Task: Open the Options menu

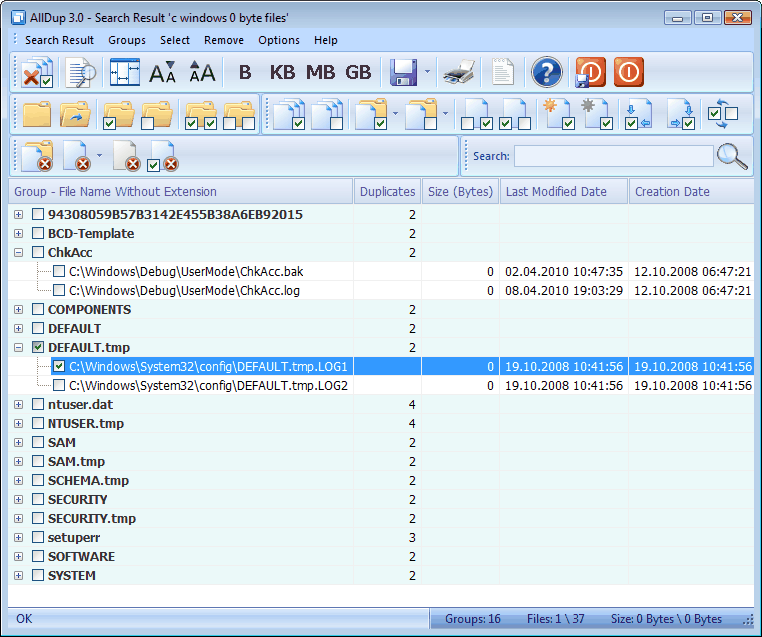Action: (278, 40)
